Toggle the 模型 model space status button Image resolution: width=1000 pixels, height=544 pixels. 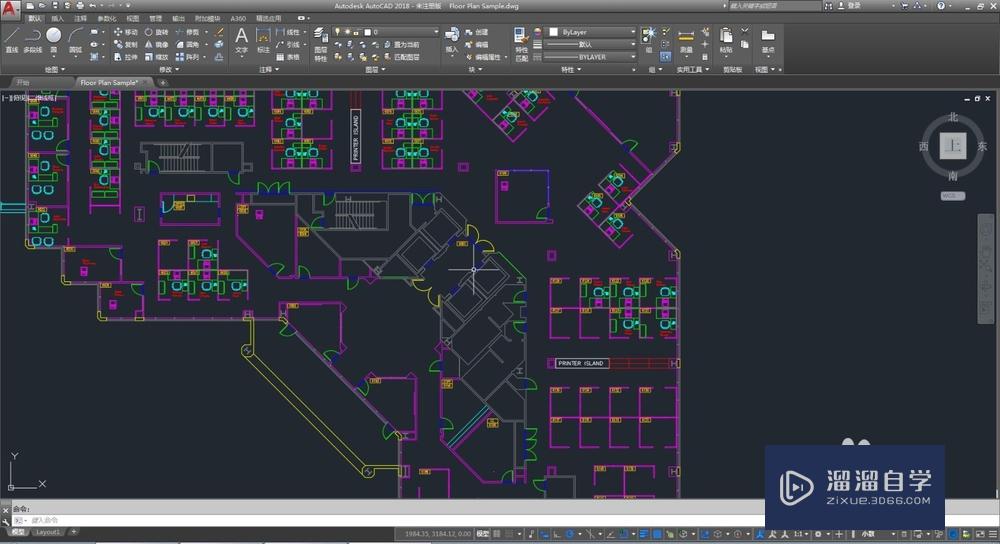click(x=482, y=533)
